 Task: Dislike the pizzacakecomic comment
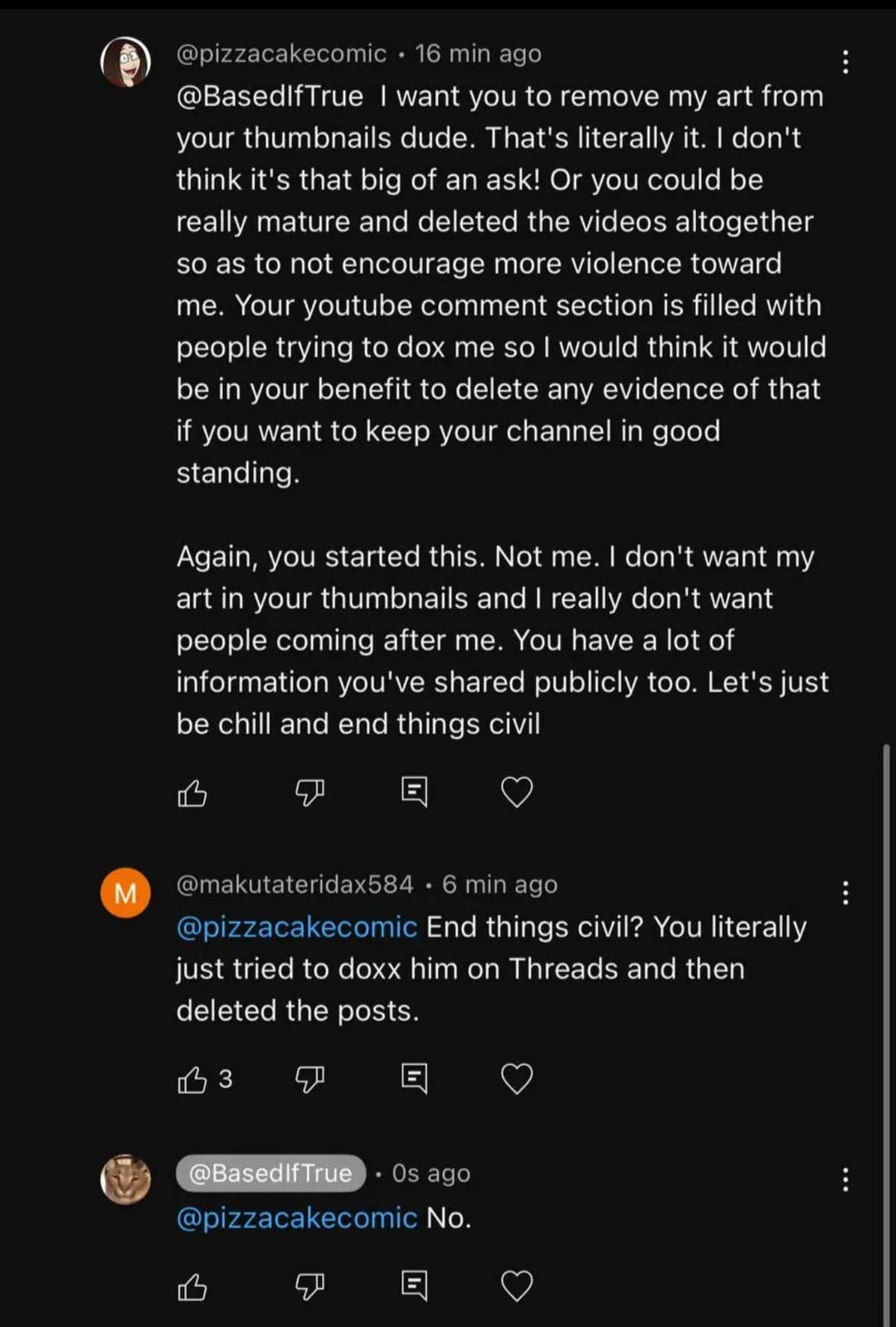tap(309, 793)
